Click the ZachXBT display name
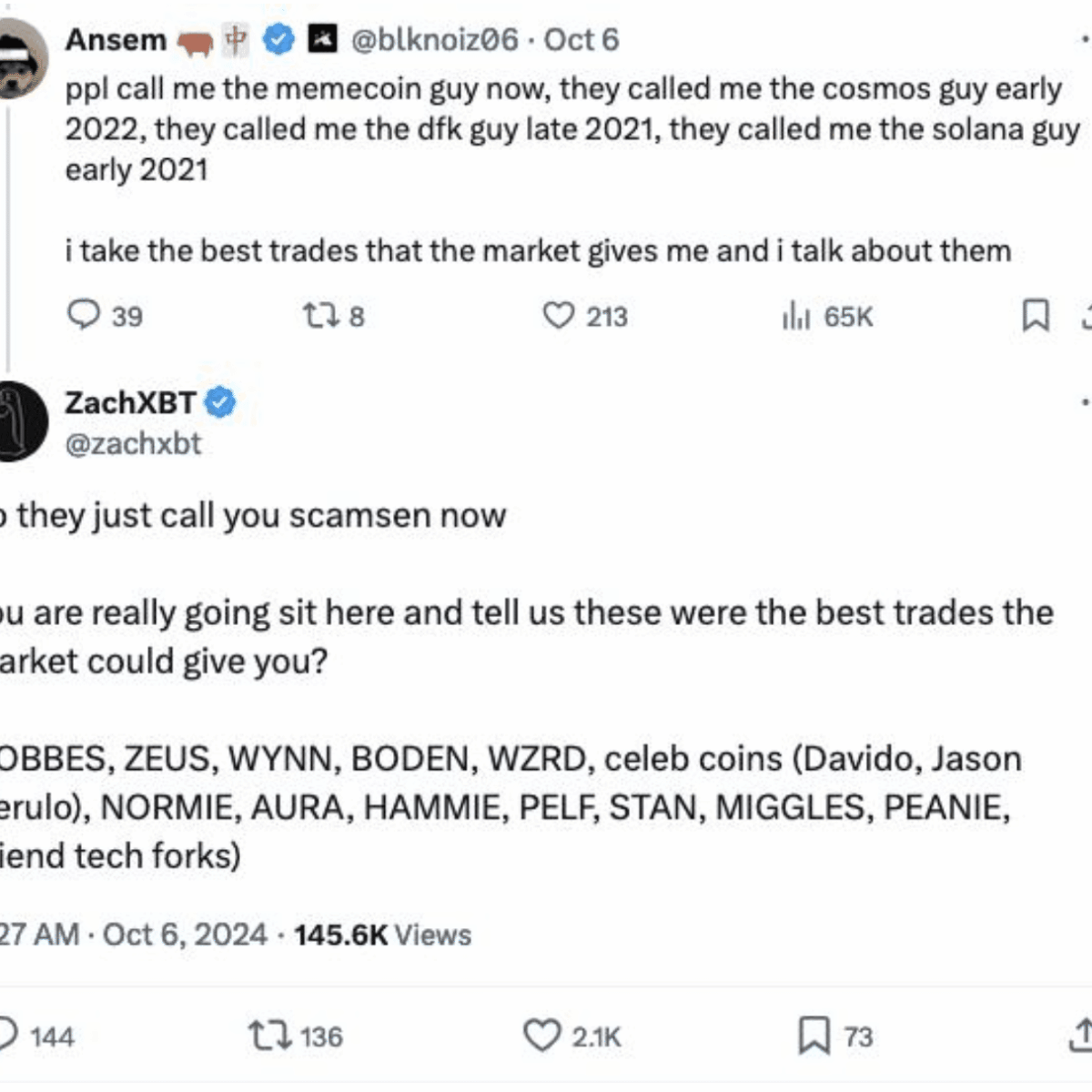This screenshot has height=1092, width=1092. tap(130, 402)
